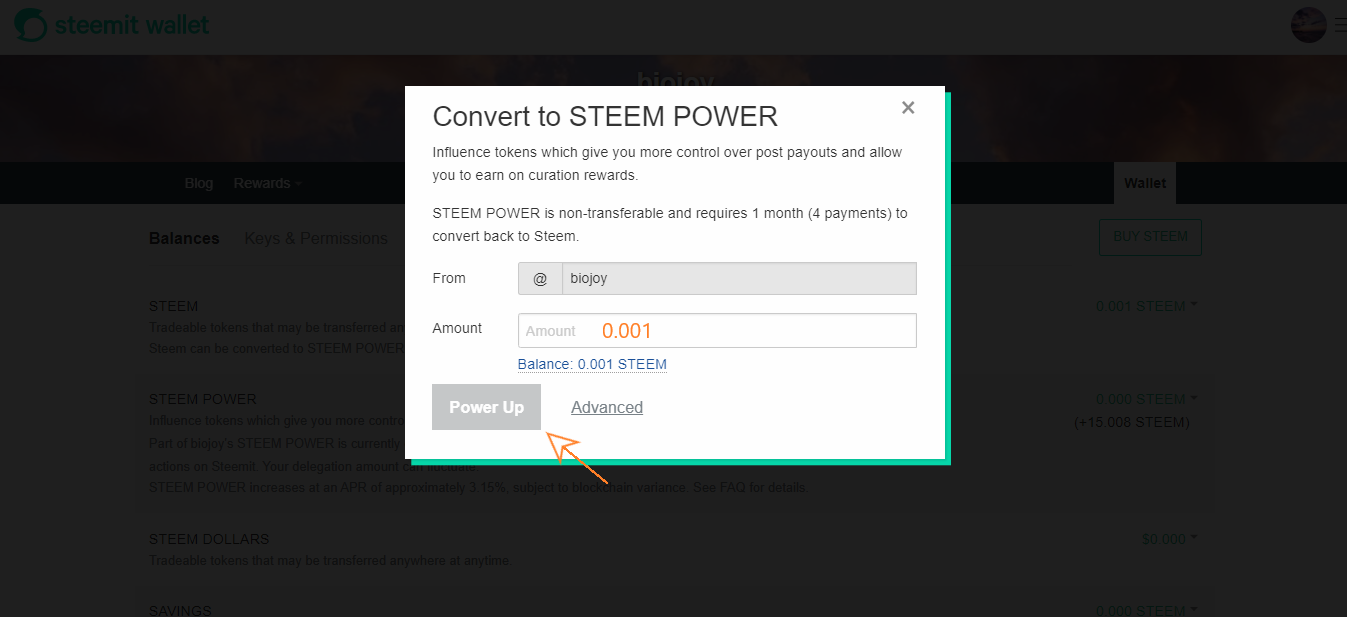This screenshot has height=617, width=1347.
Task: Click the Balance: 0.001 STEEM link
Action: click(x=592, y=364)
